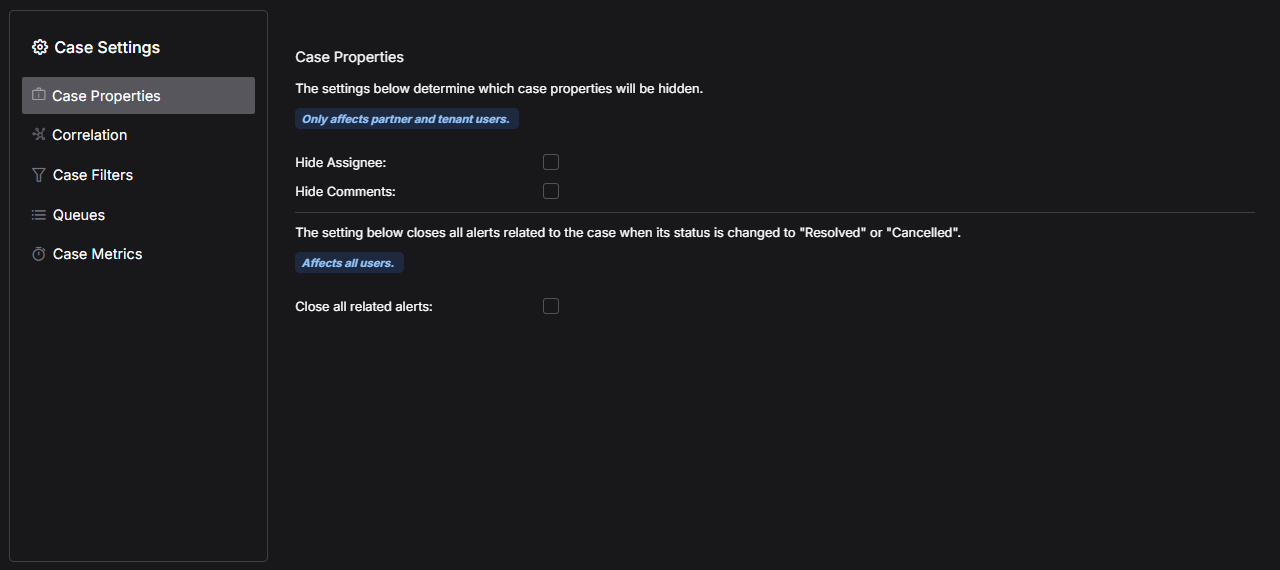The image size is (1280, 570).
Task: Click the "Only affects partner and tenant users" badge
Action: [407, 119]
